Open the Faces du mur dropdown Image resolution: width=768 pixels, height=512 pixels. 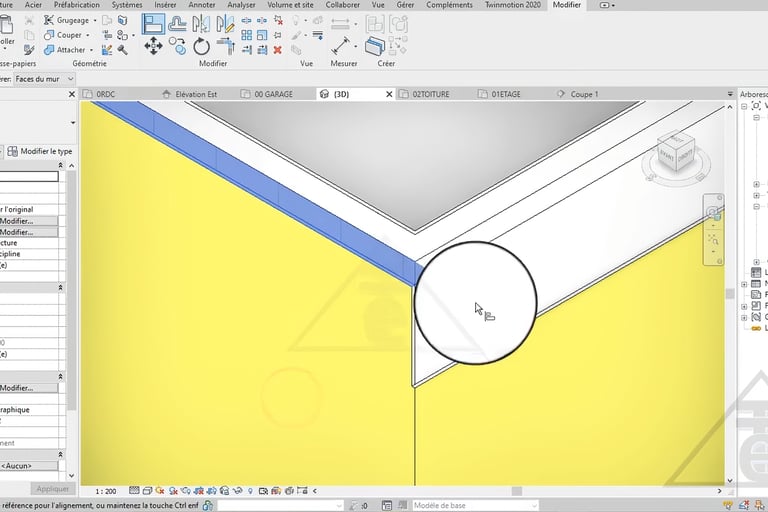pos(44,79)
